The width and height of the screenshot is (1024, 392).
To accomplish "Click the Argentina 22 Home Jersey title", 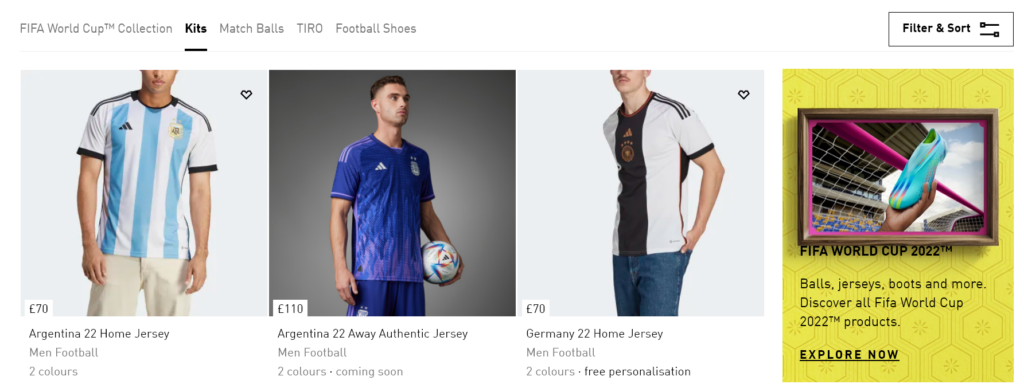I will pyautogui.click(x=99, y=334).
